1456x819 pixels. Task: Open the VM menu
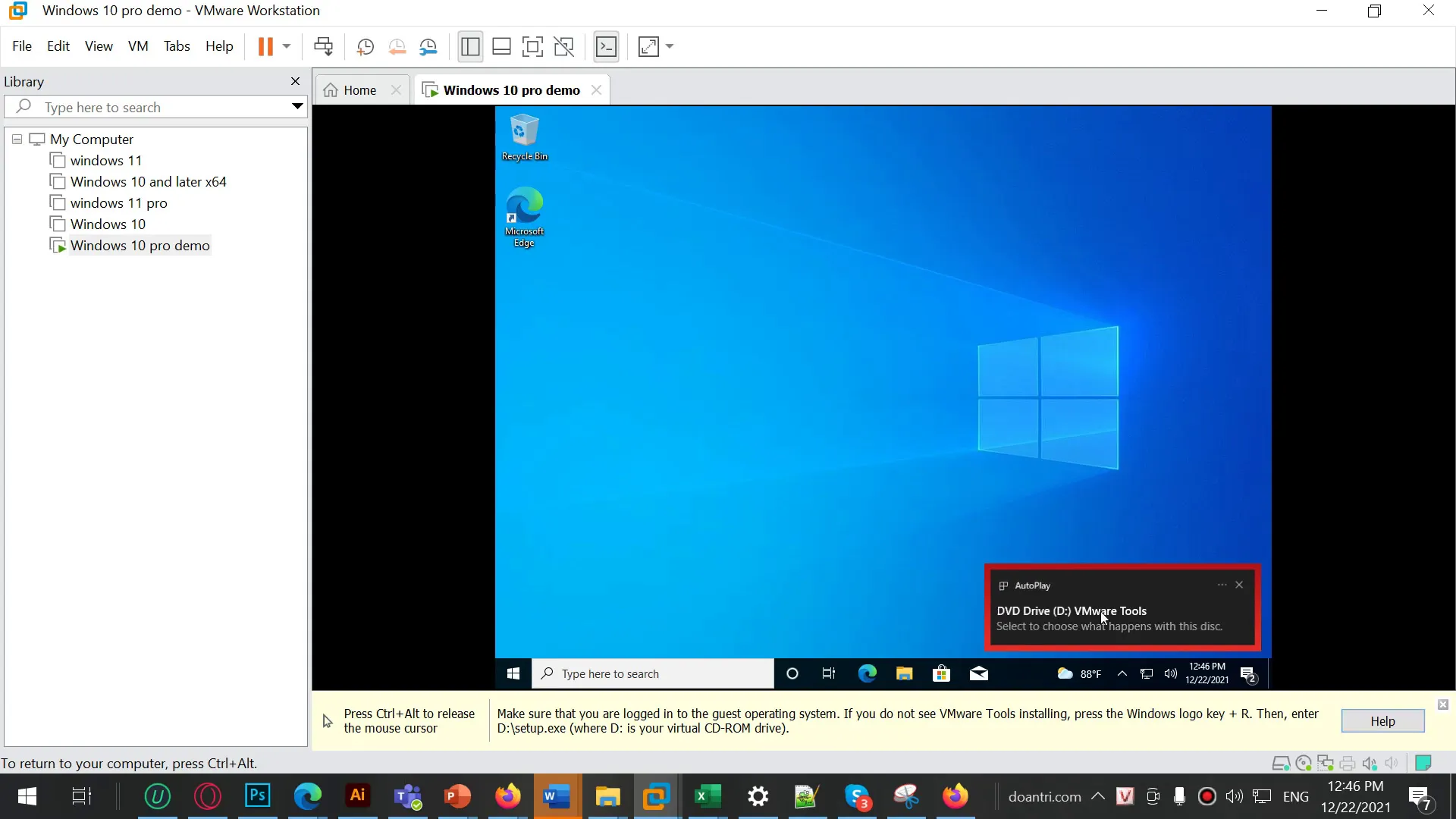click(x=138, y=45)
